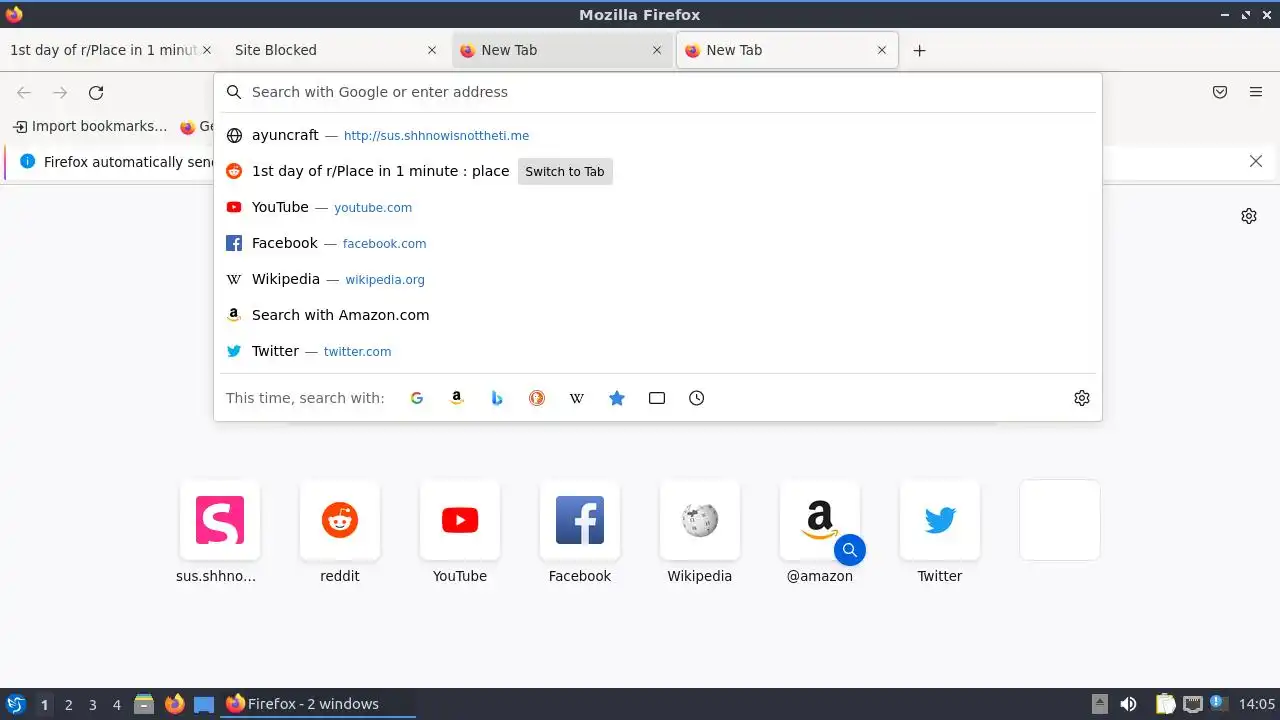Viewport: 1280px width, 720px height.
Task: Switch to workspace 4
Action: 116,705
